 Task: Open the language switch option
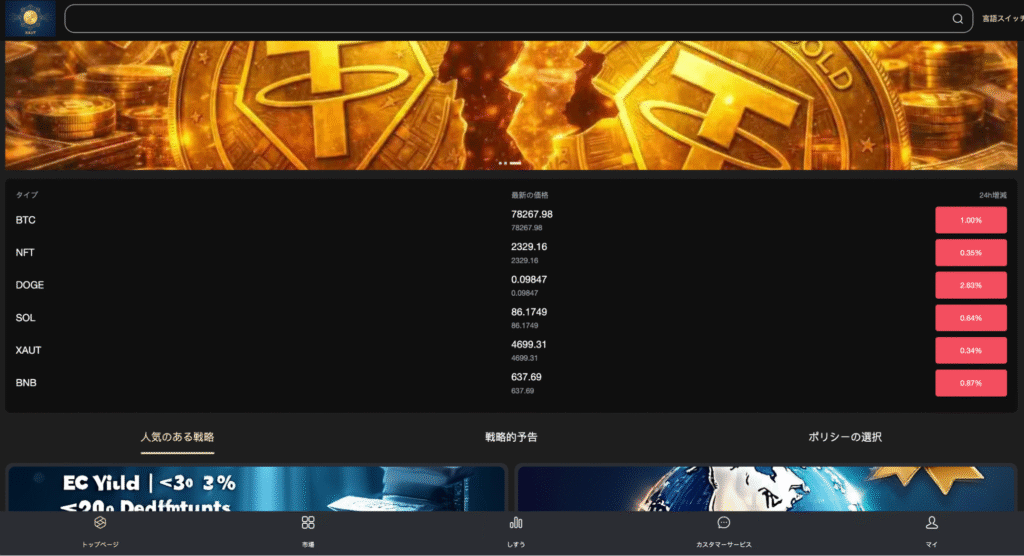click(1002, 19)
